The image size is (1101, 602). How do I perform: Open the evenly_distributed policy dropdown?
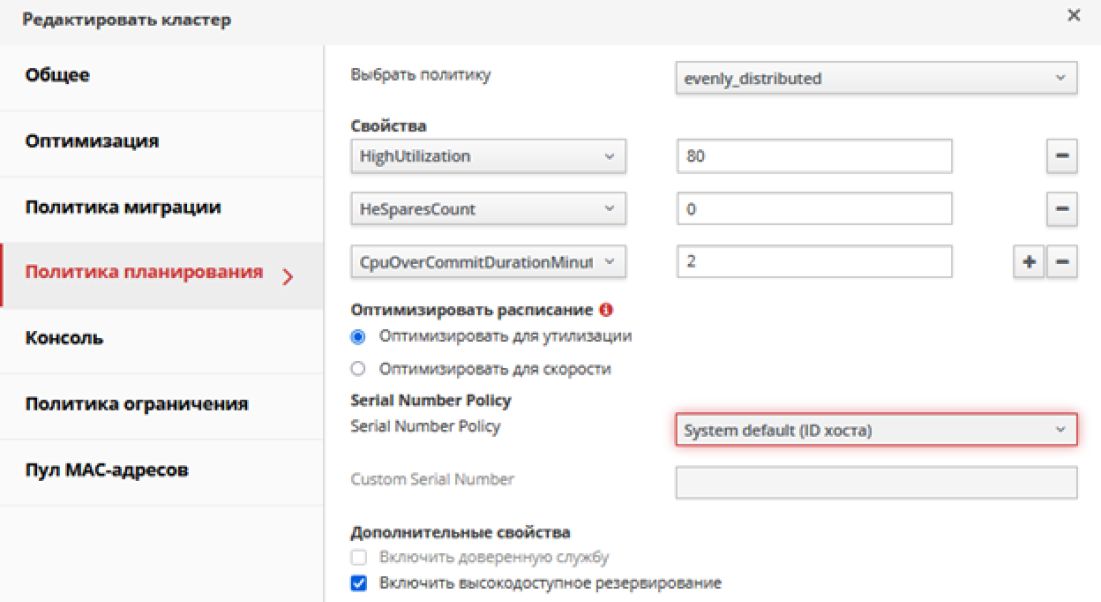[876, 78]
